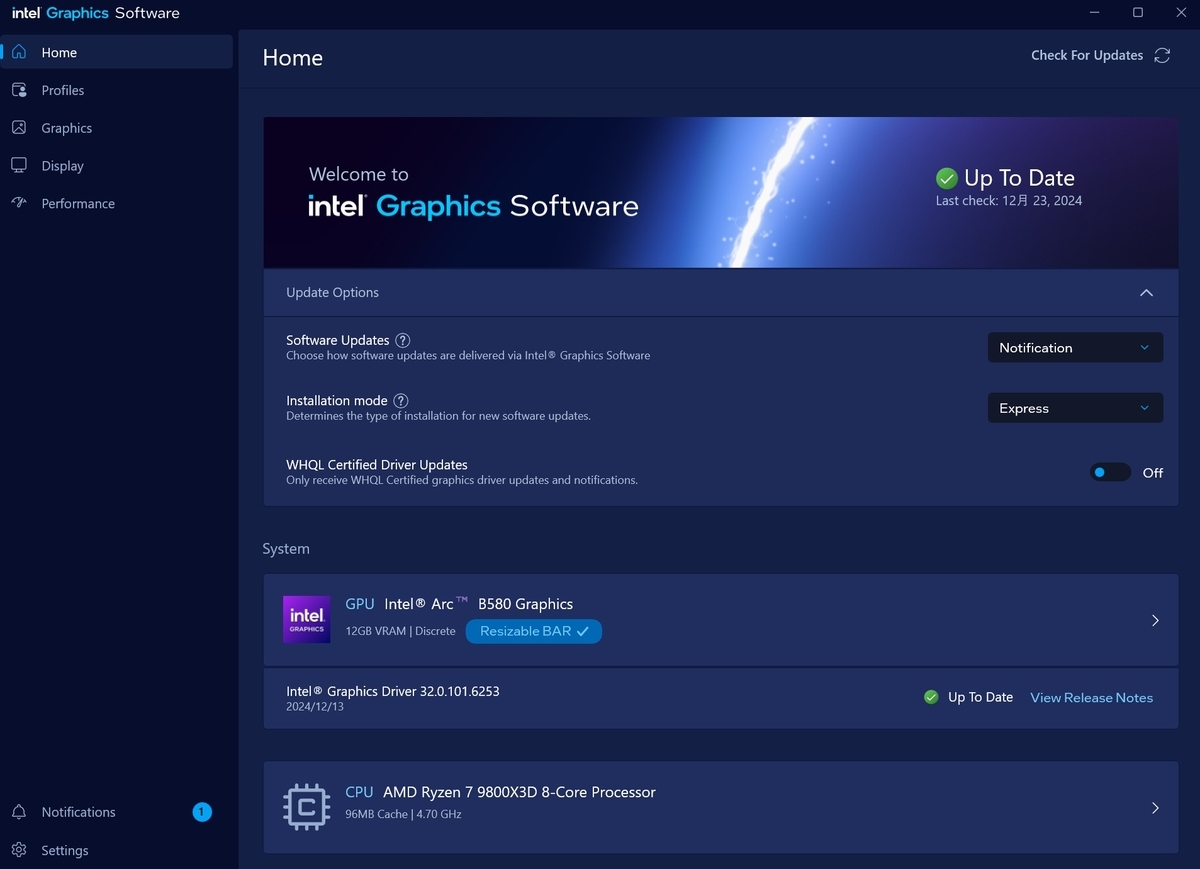
Task: Click the Intel Arc B580 Graphics name
Action: pyautogui.click(x=478, y=604)
